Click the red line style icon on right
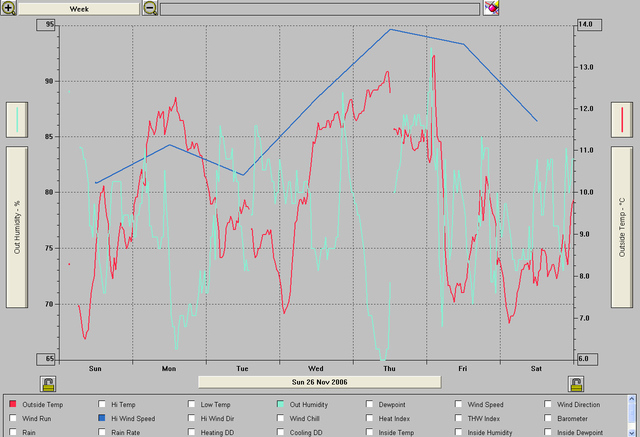This screenshot has width=640, height=437. (x=623, y=120)
